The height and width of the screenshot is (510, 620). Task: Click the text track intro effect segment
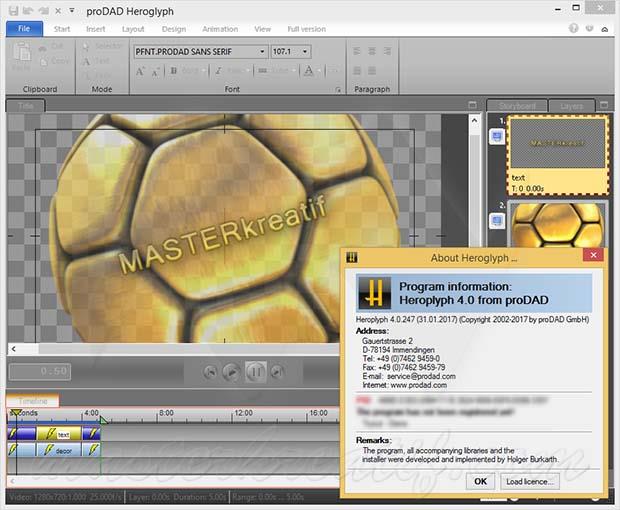pyautogui.click(x=21, y=434)
